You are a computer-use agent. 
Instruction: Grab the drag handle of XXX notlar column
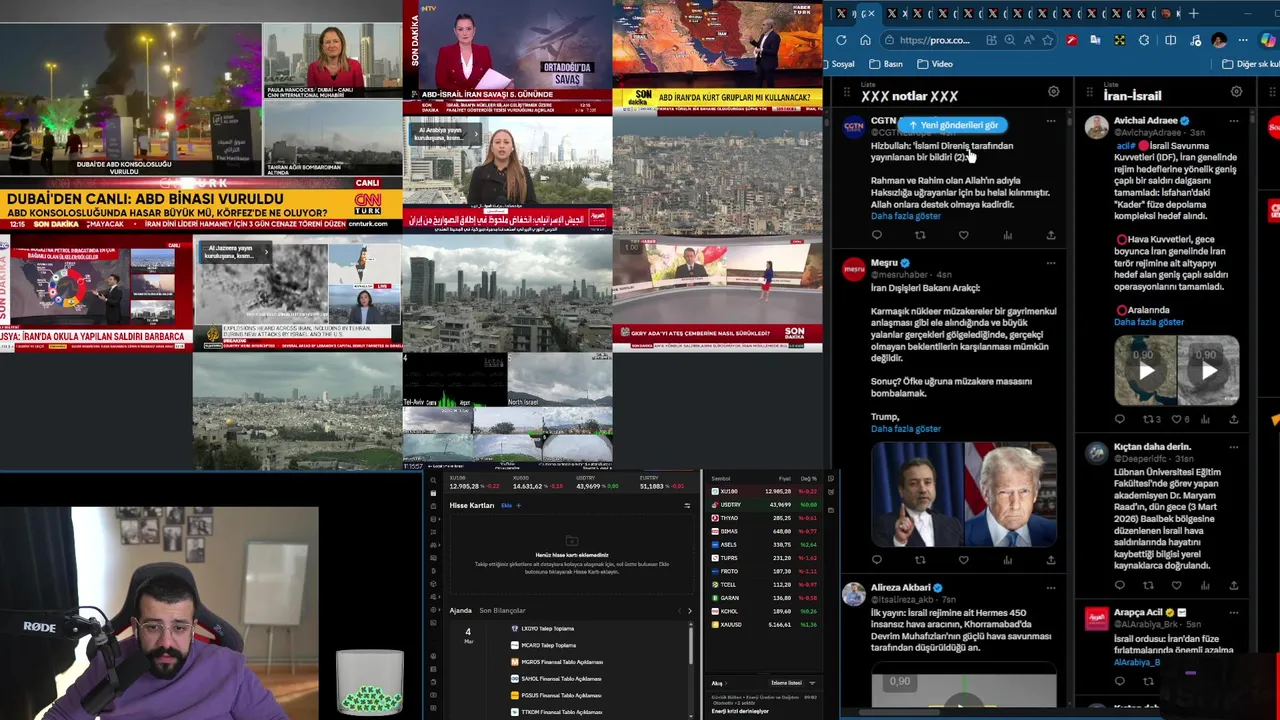pos(847,93)
